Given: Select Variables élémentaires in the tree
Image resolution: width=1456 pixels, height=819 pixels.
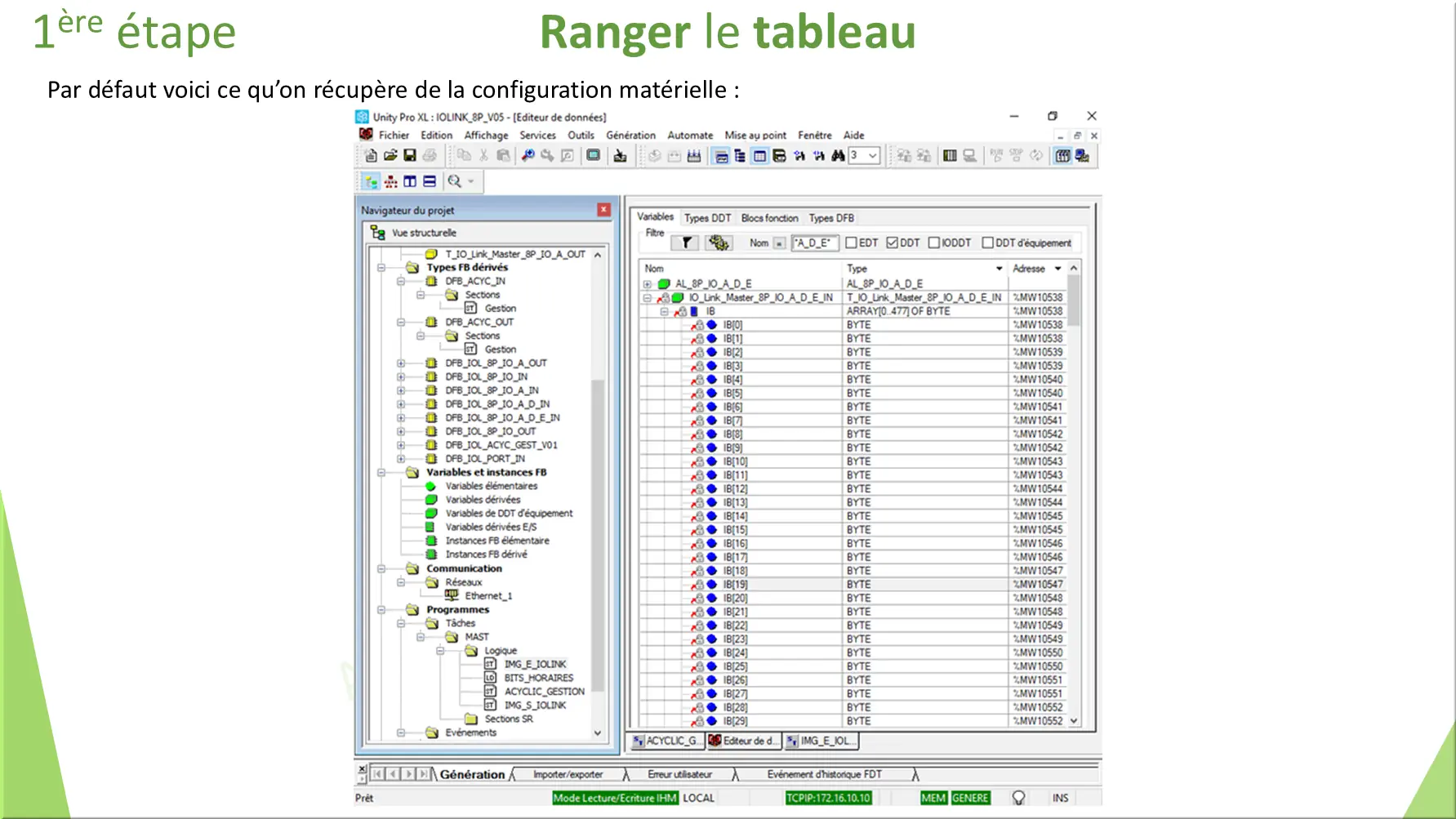Looking at the screenshot, I should coord(491,486).
